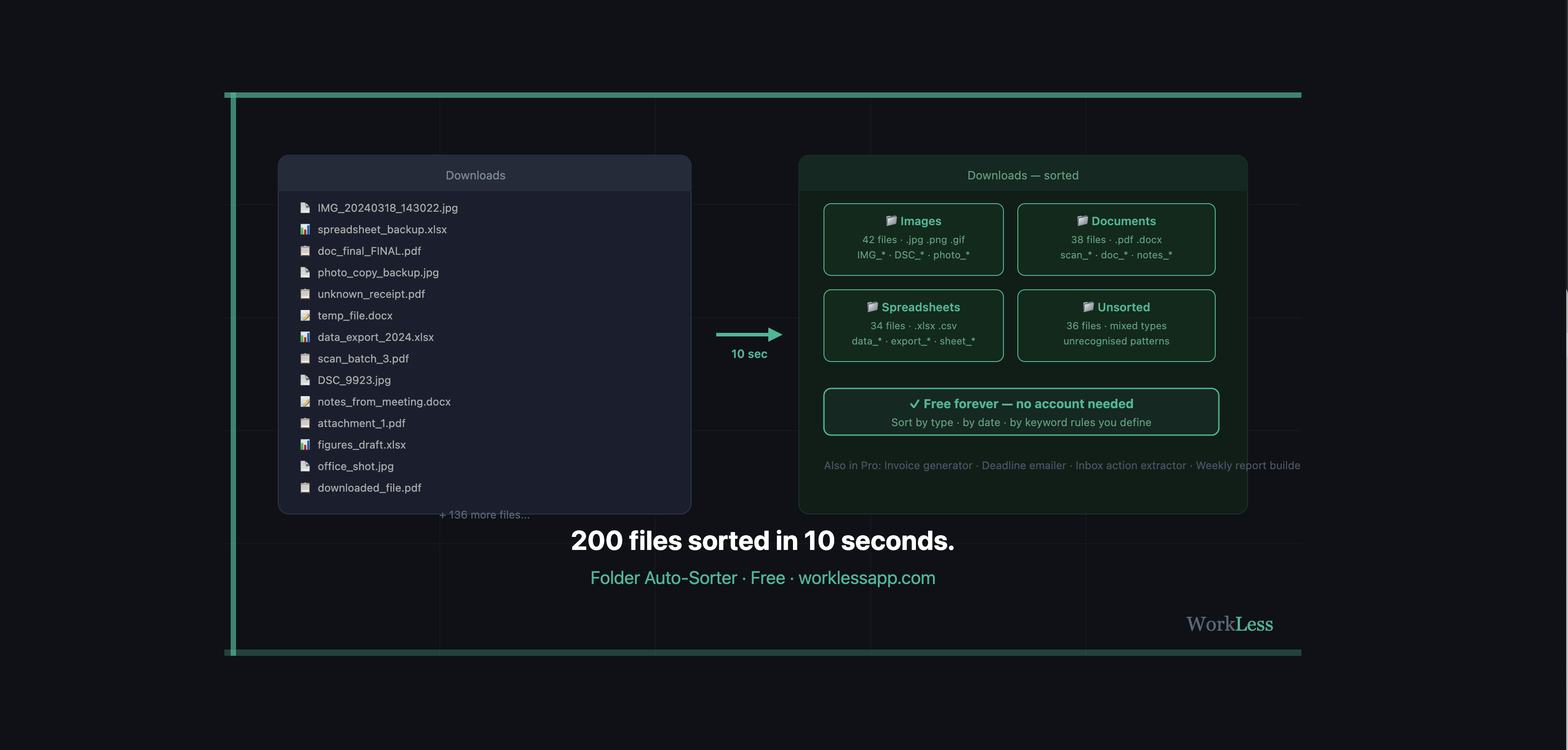Click the "IMG_* · DSC_* · photo_*" pattern line
The image size is (1568, 750).
[914, 255]
